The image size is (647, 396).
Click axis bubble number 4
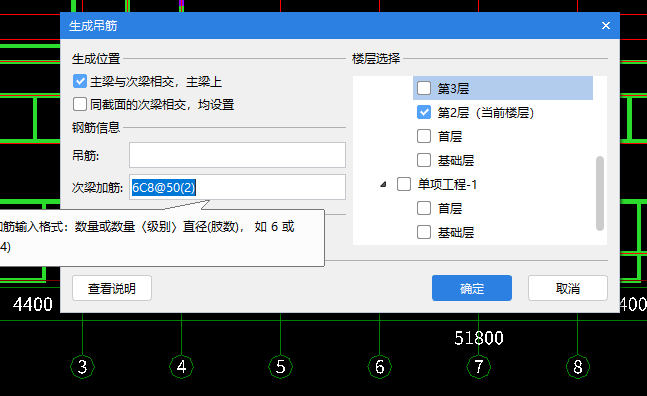click(182, 367)
